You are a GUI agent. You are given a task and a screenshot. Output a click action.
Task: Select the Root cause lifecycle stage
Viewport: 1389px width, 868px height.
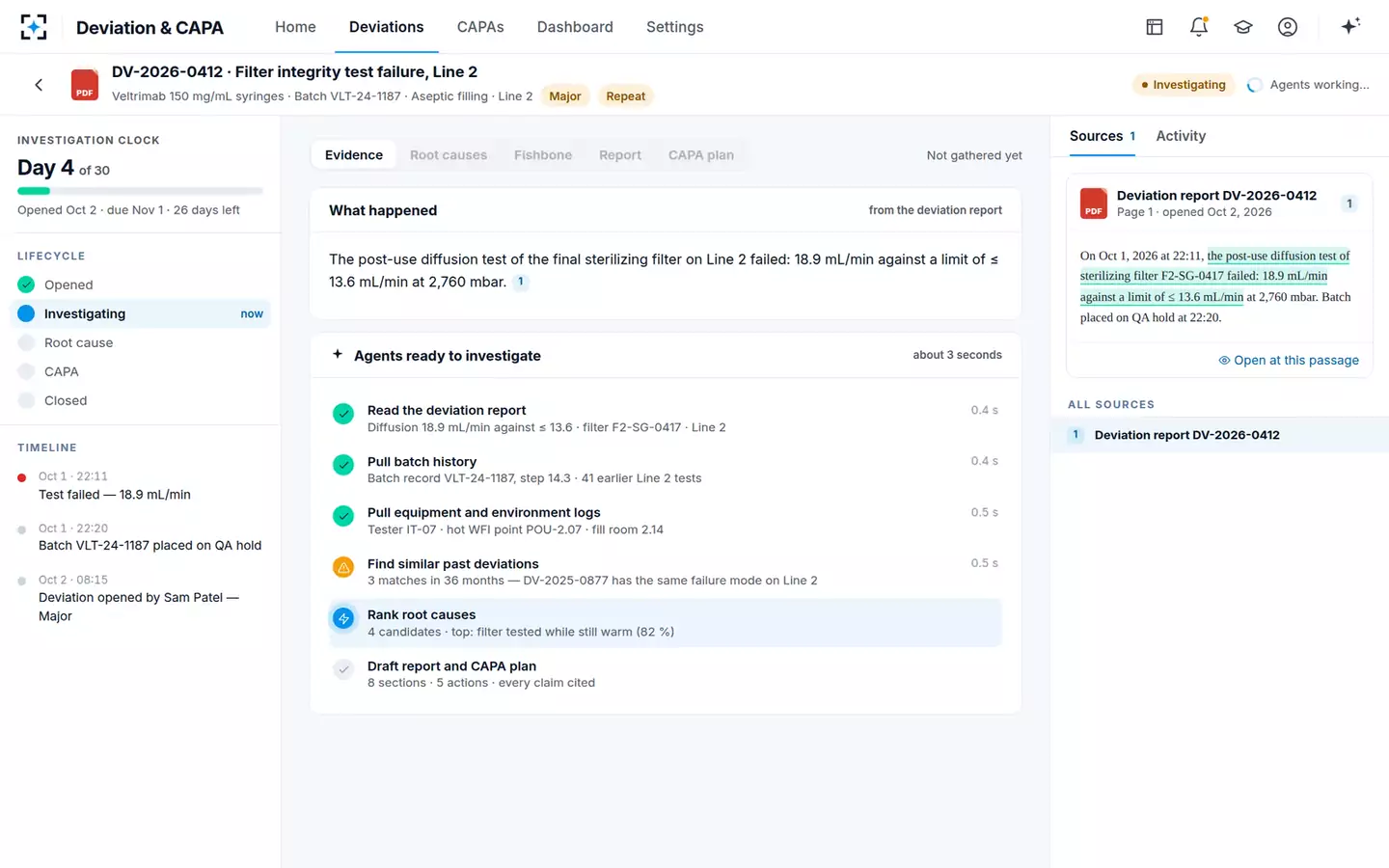140,342
